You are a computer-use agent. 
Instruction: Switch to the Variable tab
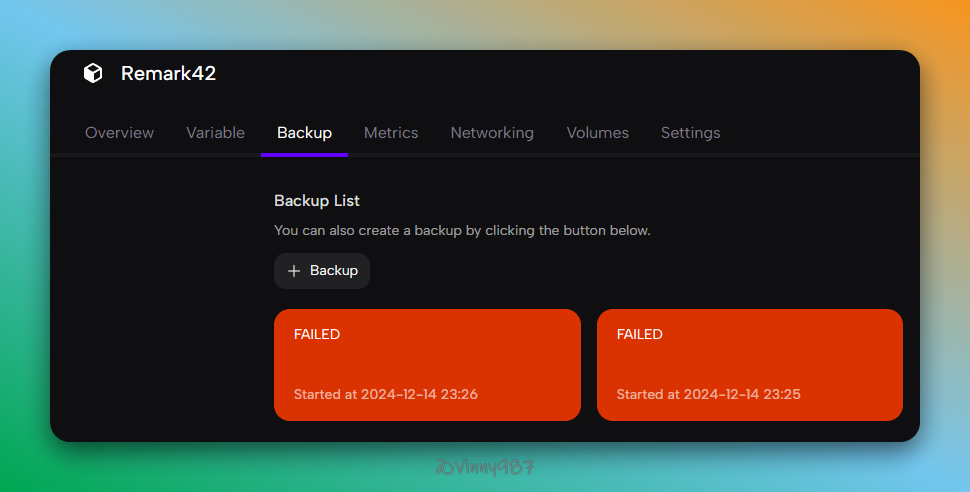[x=215, y=133]
